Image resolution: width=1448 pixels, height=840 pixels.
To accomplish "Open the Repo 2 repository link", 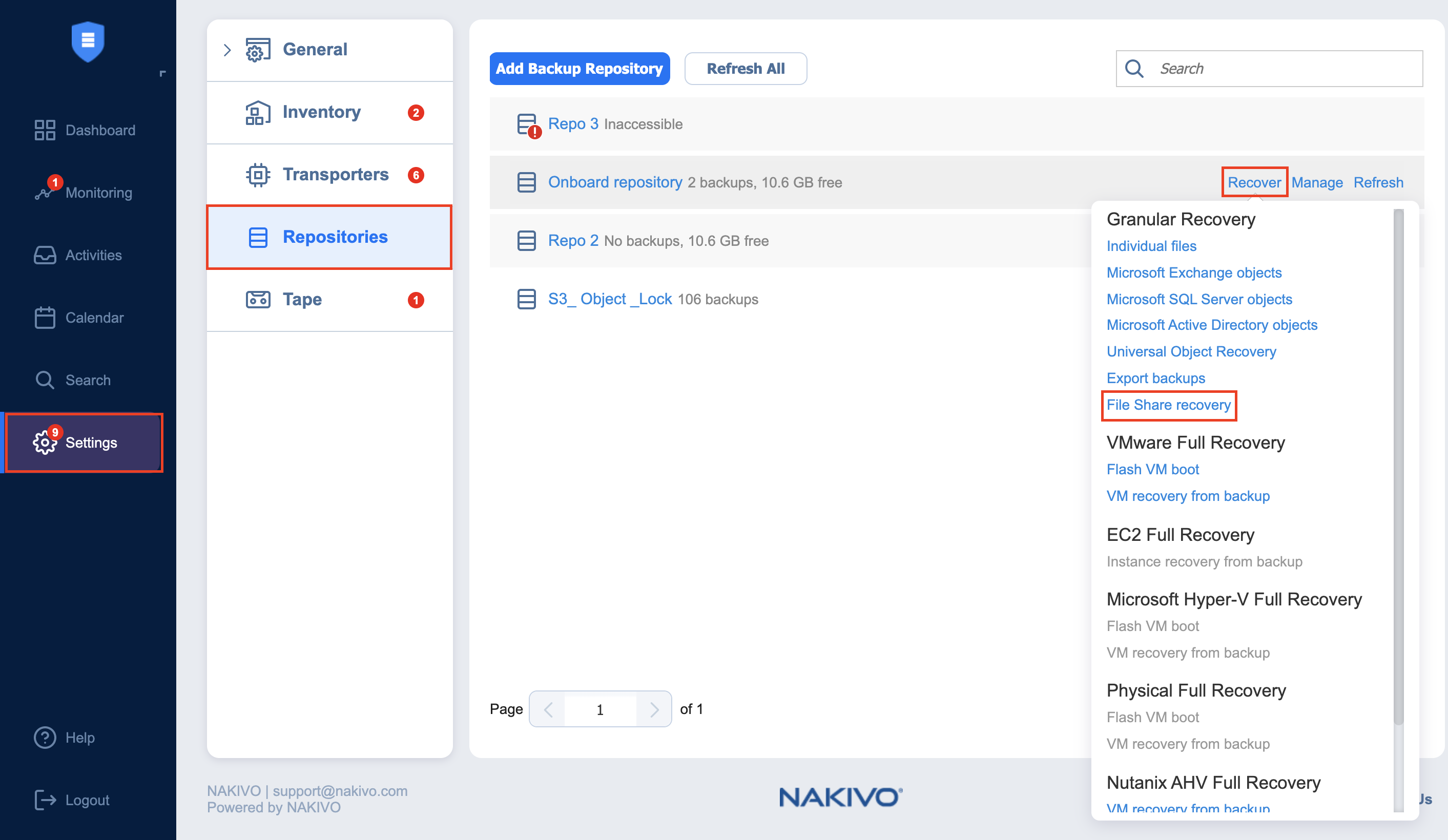I will coord(573,240).
